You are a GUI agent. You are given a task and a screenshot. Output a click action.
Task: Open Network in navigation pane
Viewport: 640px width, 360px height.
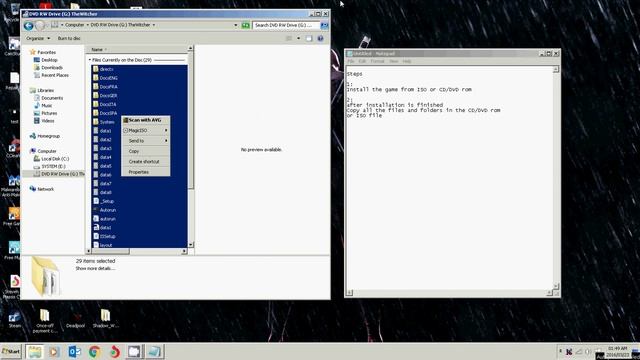click(x=42, y=189)
